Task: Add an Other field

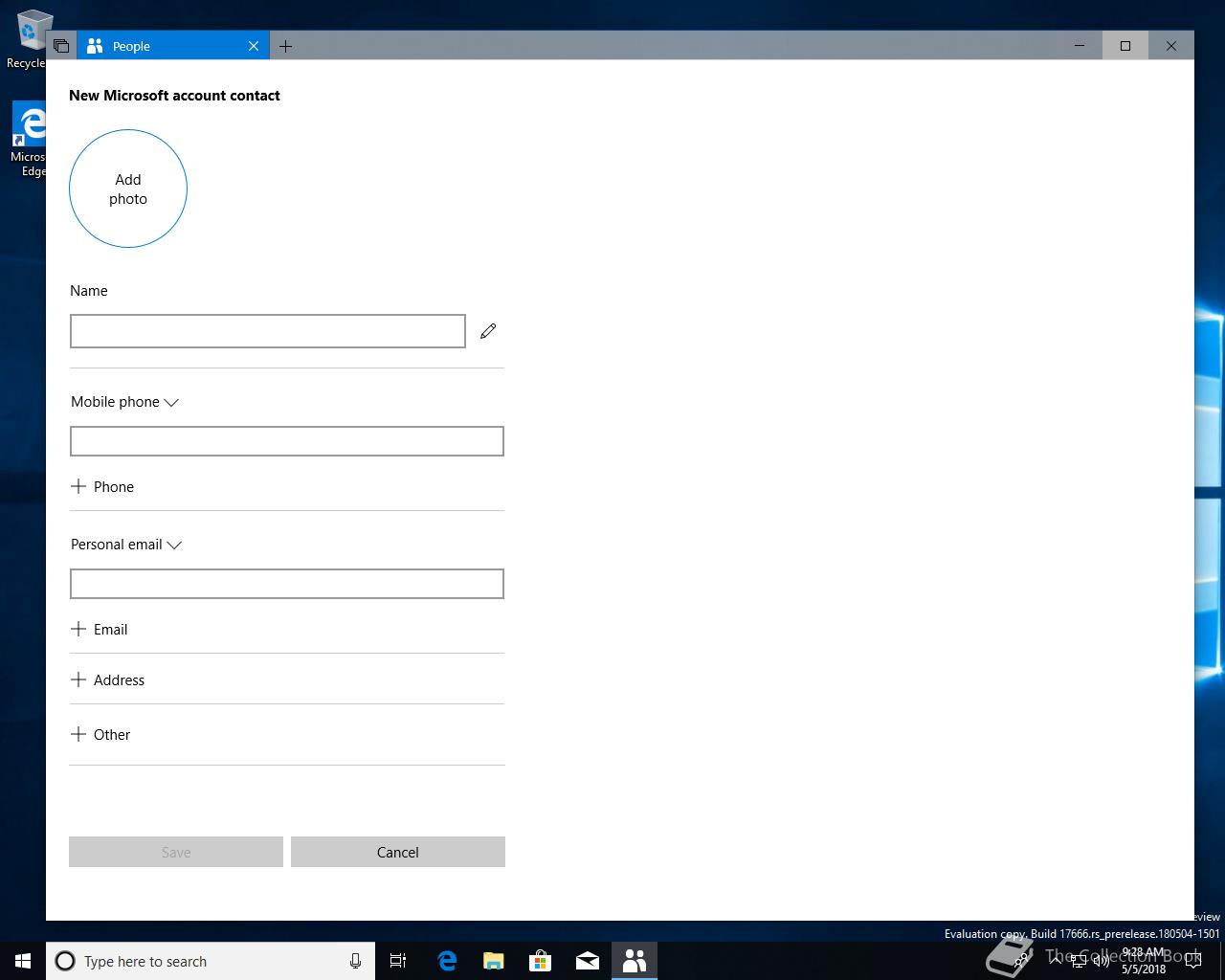Action: pos(100,735)
